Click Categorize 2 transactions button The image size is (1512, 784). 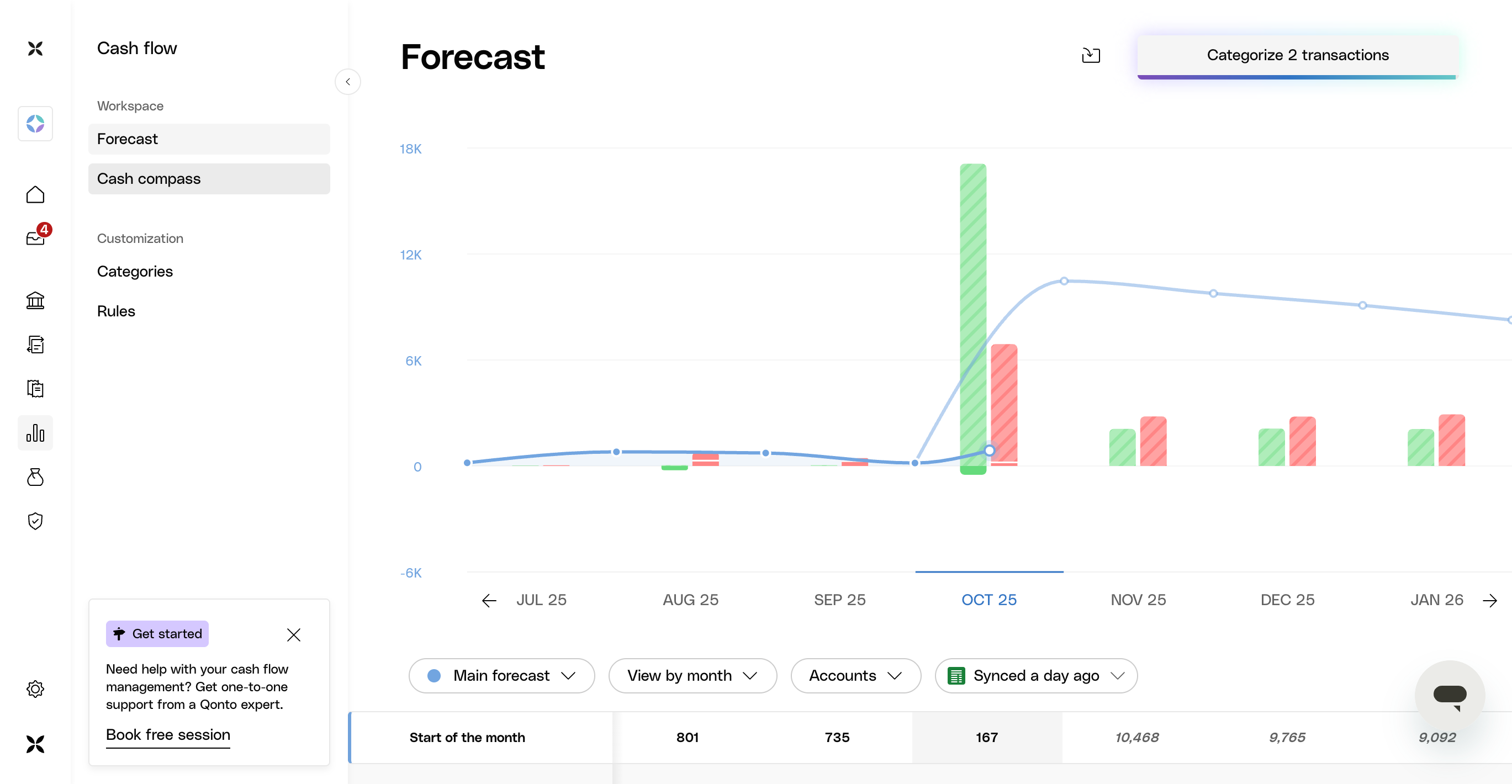click(1297, 55)
